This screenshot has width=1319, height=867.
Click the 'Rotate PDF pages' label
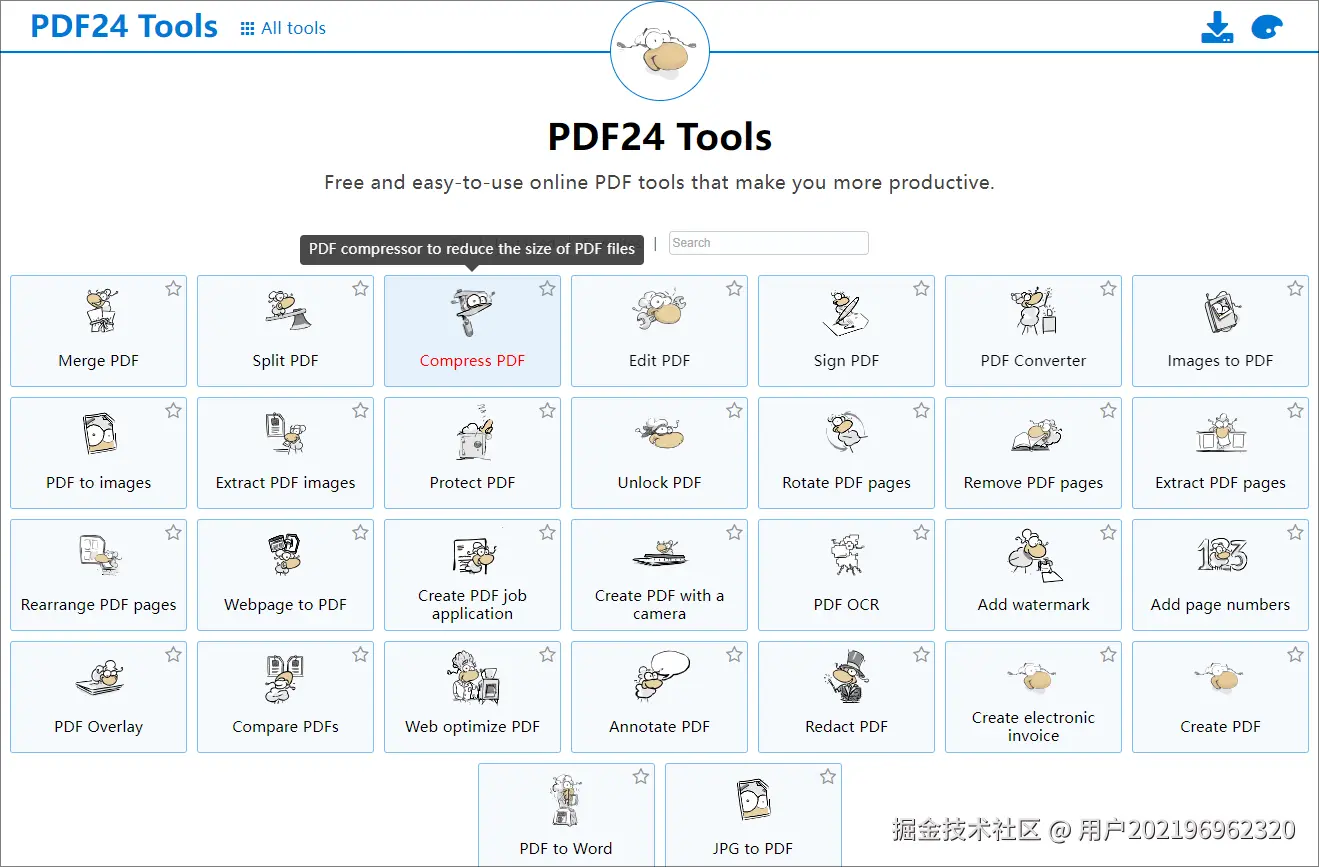pos(846,483)
